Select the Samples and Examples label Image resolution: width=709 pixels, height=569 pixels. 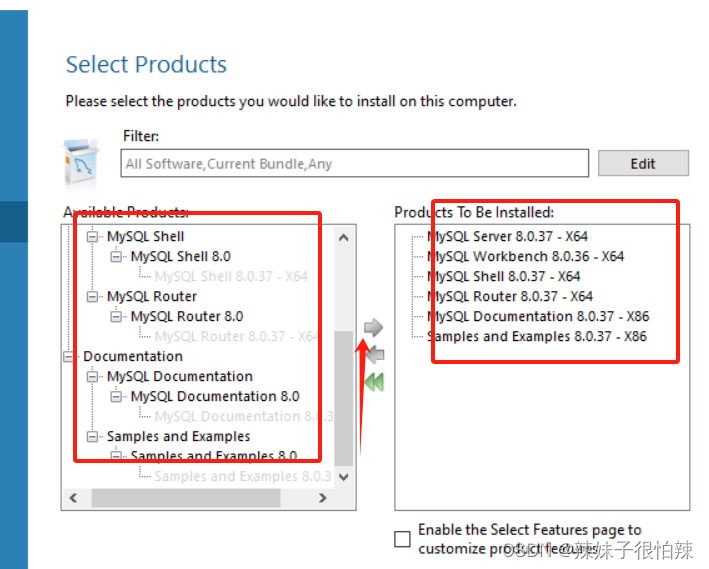pyautogui.click(x=179, y=436)
